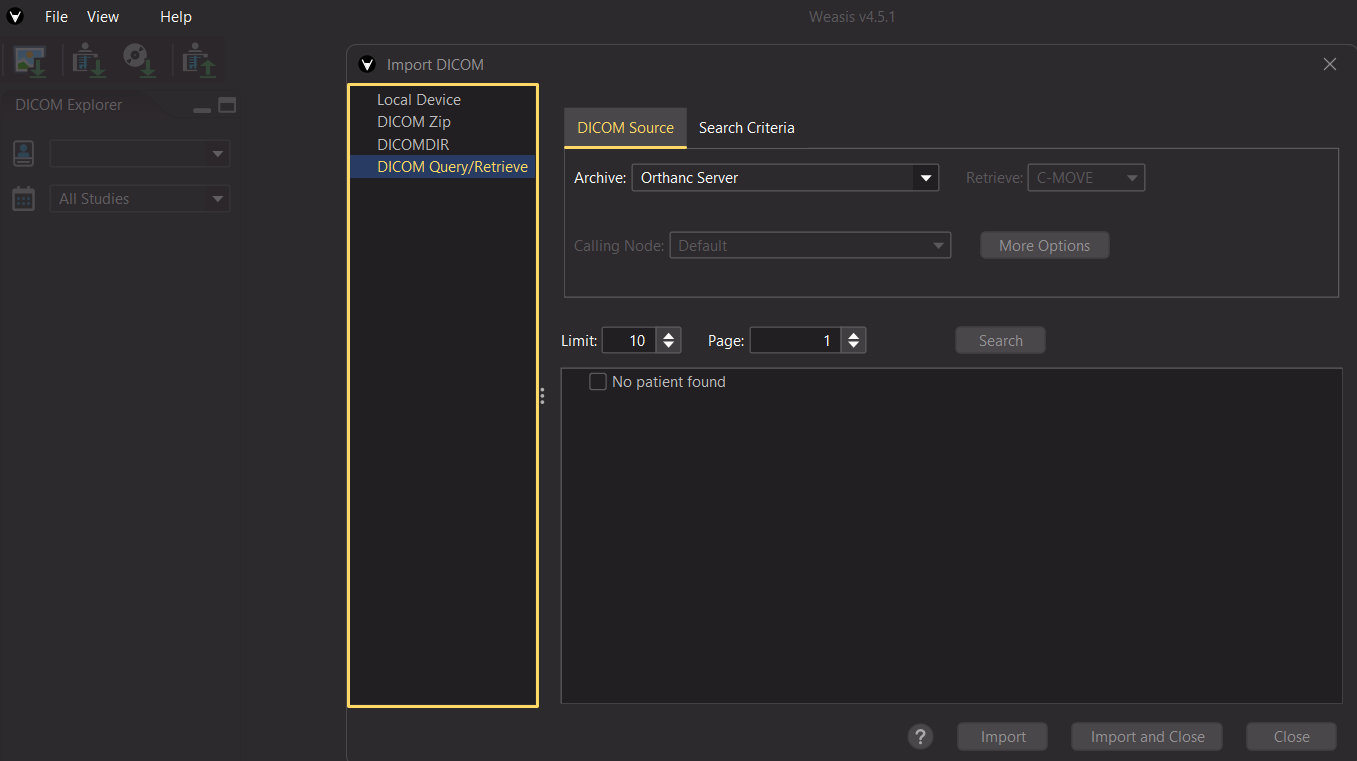Screen dimensions: 1357x761
Task: Click the Import and Close button
Action: (x=1147, y=737)
